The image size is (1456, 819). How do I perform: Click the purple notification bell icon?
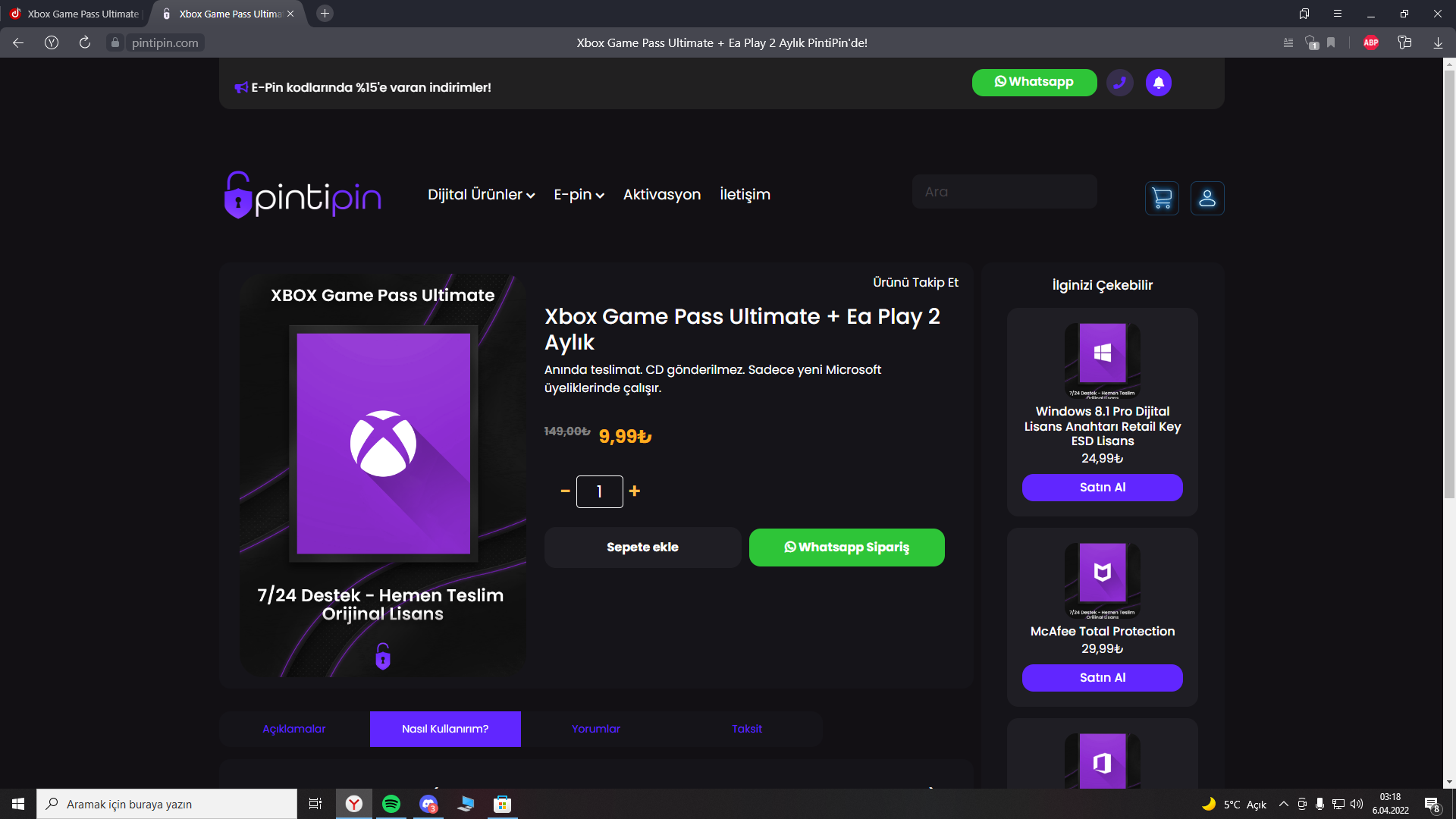[1158, 83]
